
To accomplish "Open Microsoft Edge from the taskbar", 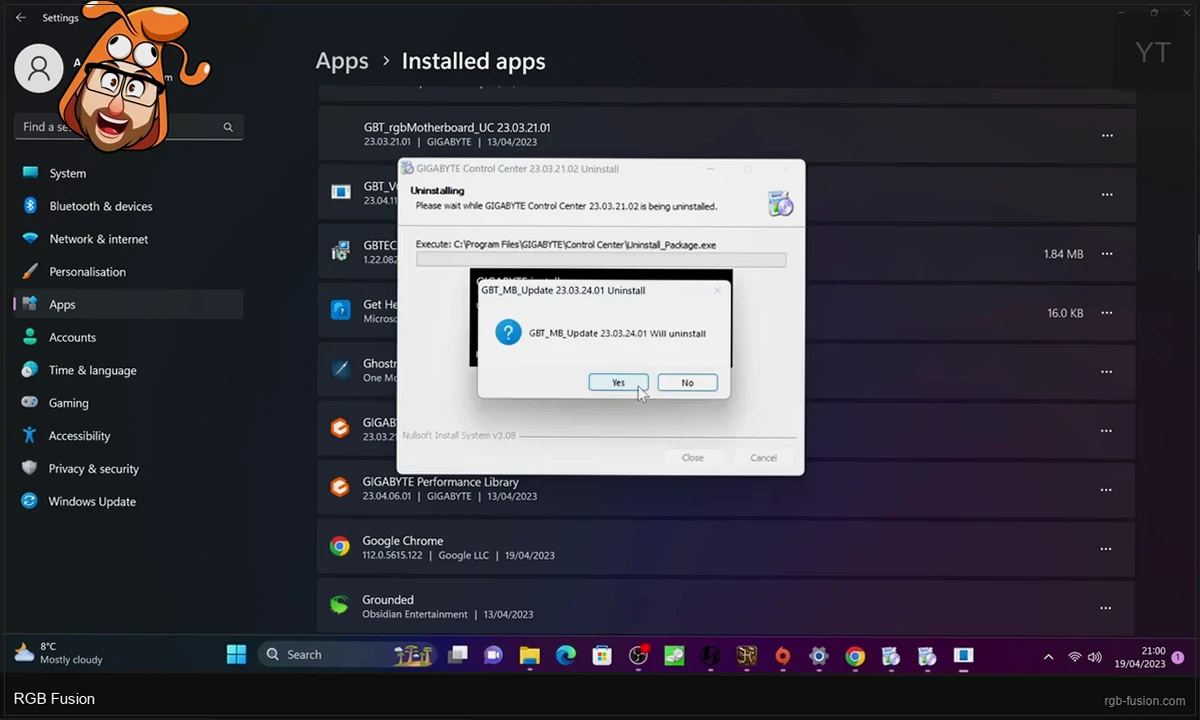I will tap(566, 656).
